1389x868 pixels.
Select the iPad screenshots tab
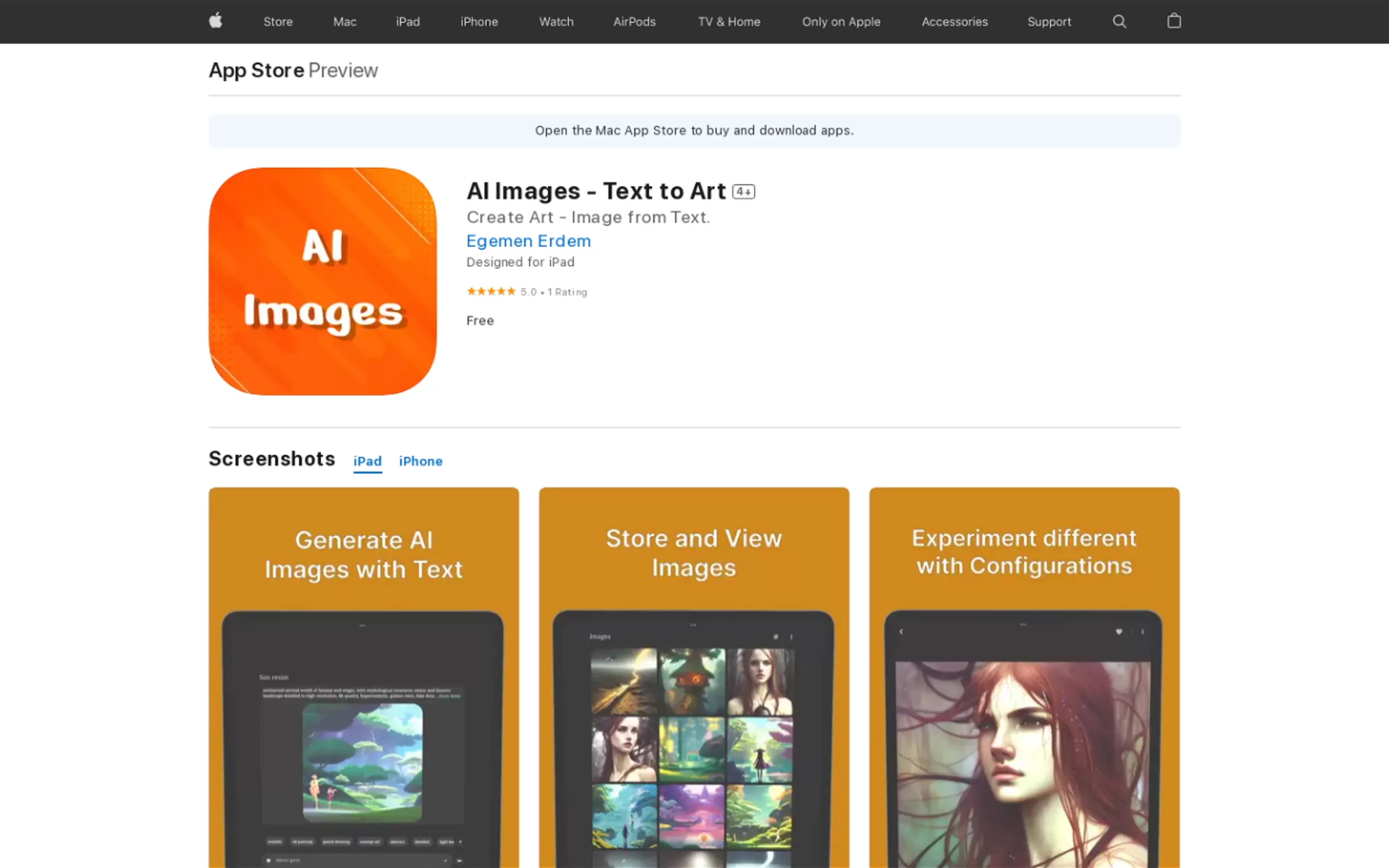(367, 461)
